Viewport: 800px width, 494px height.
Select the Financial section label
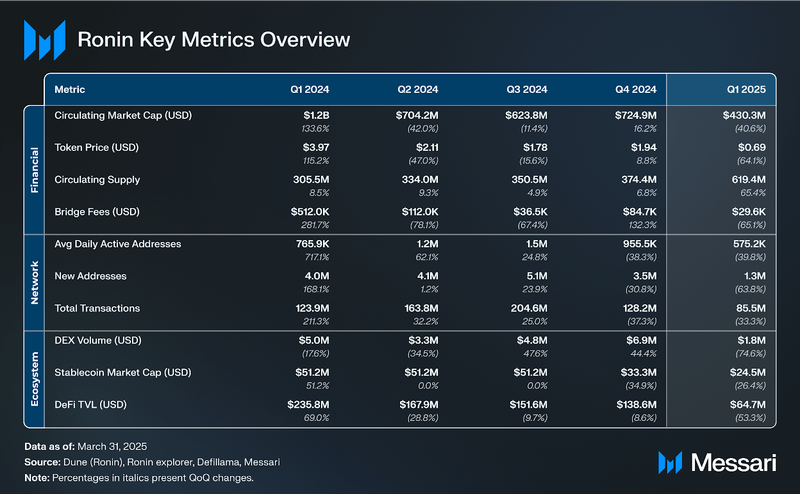pyautogui.click(x=33, y=167)
